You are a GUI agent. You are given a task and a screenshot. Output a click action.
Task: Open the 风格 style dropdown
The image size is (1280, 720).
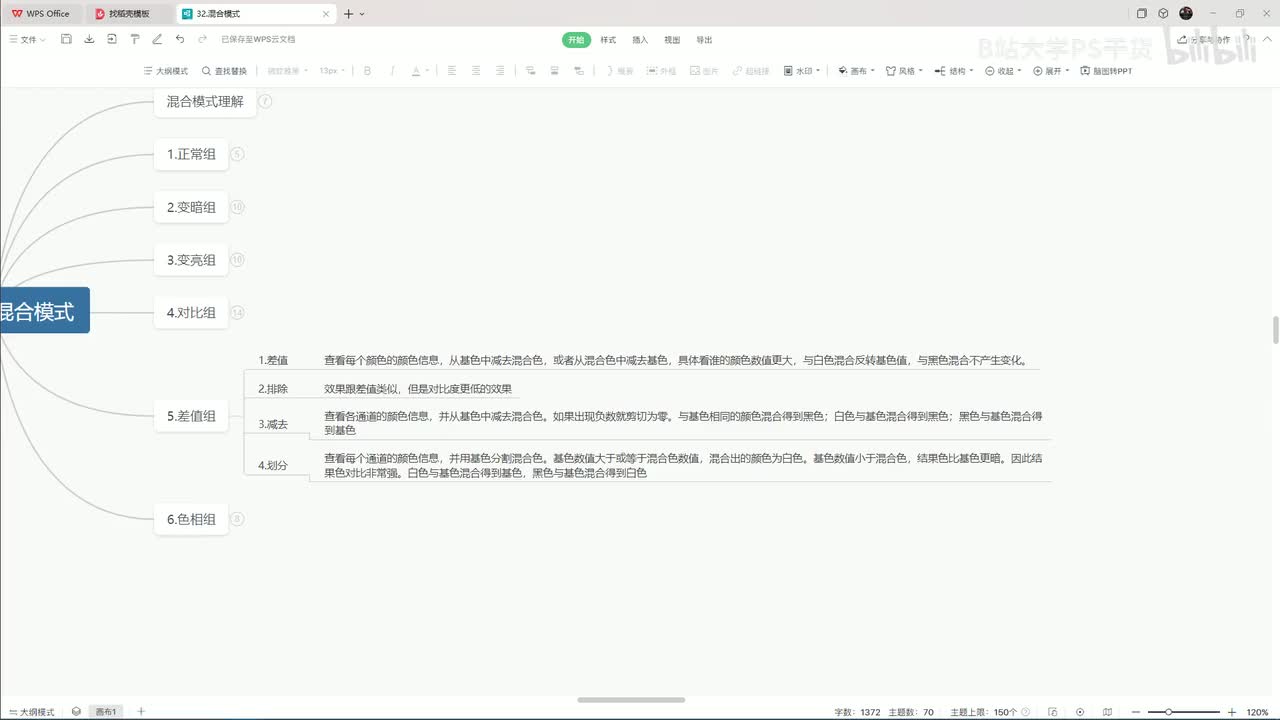(906, 71)
